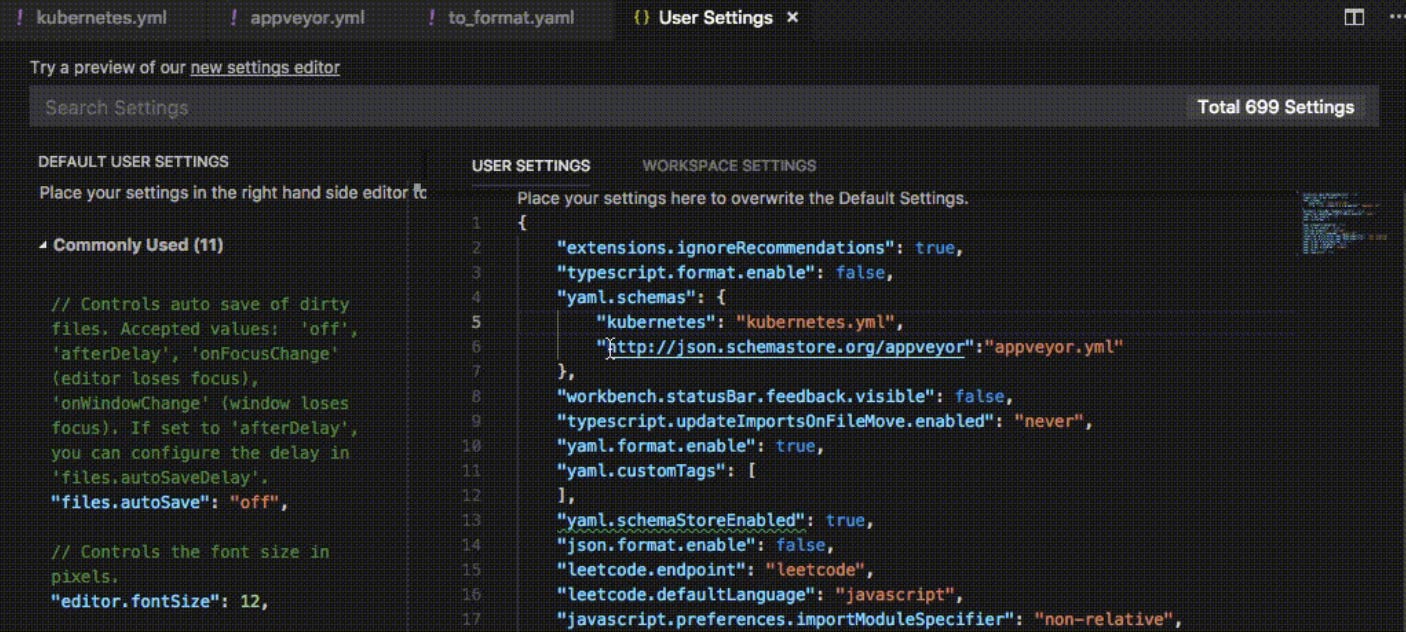Click the "leetcode.endpoint" setting line

point(715,570)
